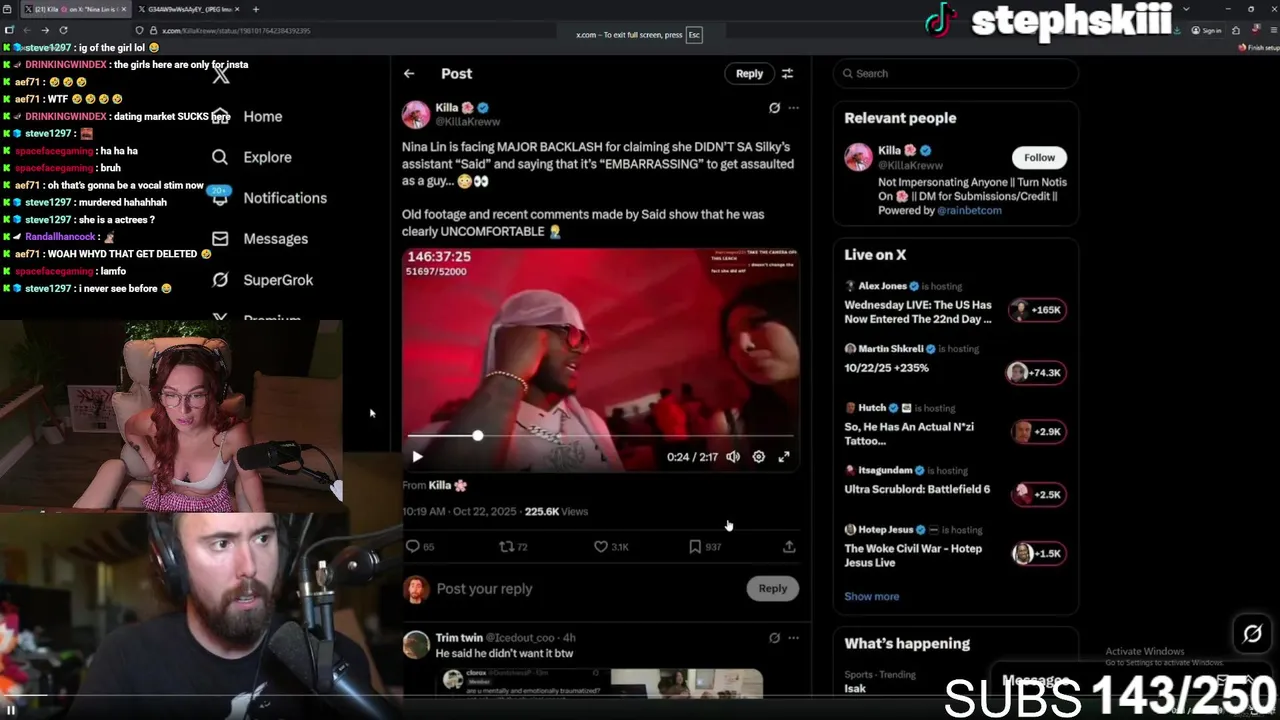Viewport: 1280px width, 720px height.
Task: Open more options on Trim twin's reply
Action: point(793,638)
